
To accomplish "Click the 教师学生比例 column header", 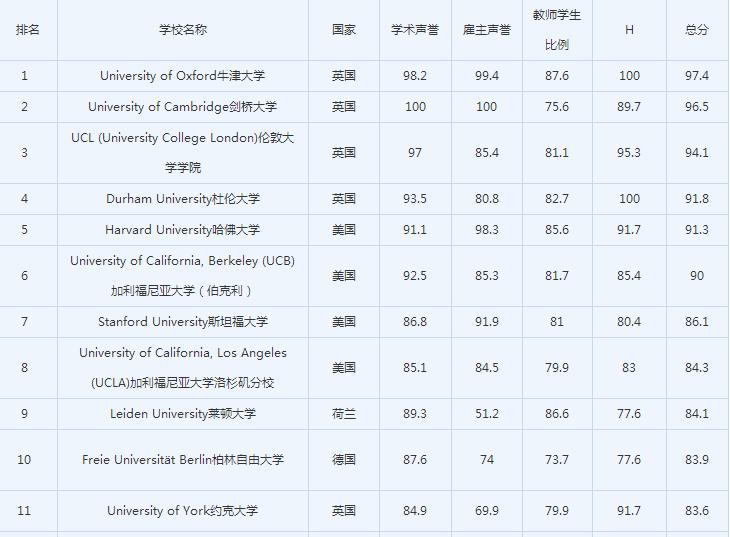I will tap(557, 30).
